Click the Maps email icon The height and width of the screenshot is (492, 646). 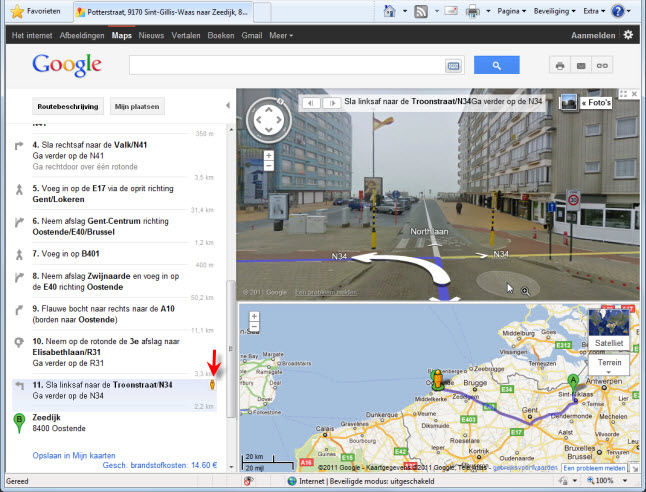pyautogui.click(x=581, y=66)
